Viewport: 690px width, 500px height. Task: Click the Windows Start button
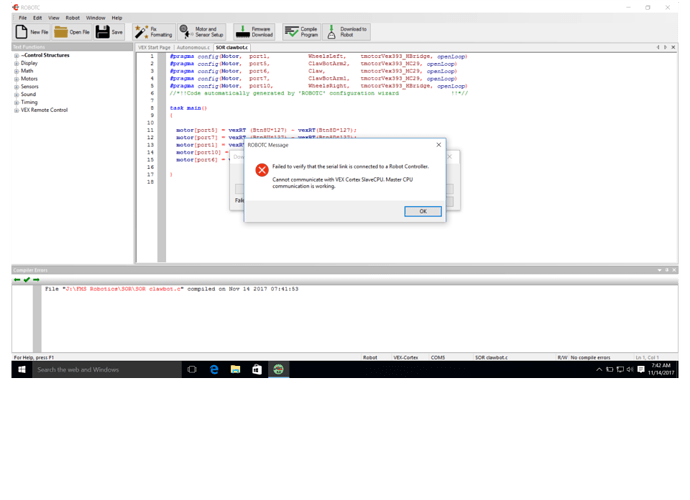22,370
